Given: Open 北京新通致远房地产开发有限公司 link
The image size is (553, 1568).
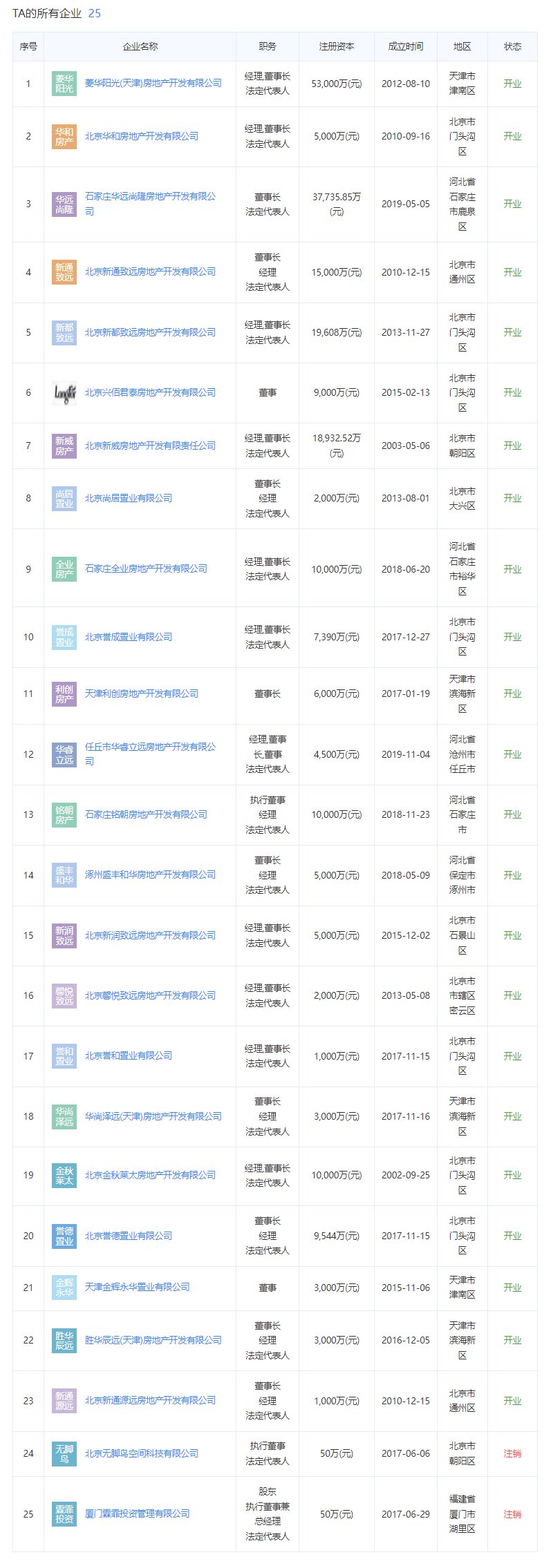Looking at the screenshot, I should pyautogui.click(x=150, y=271).
